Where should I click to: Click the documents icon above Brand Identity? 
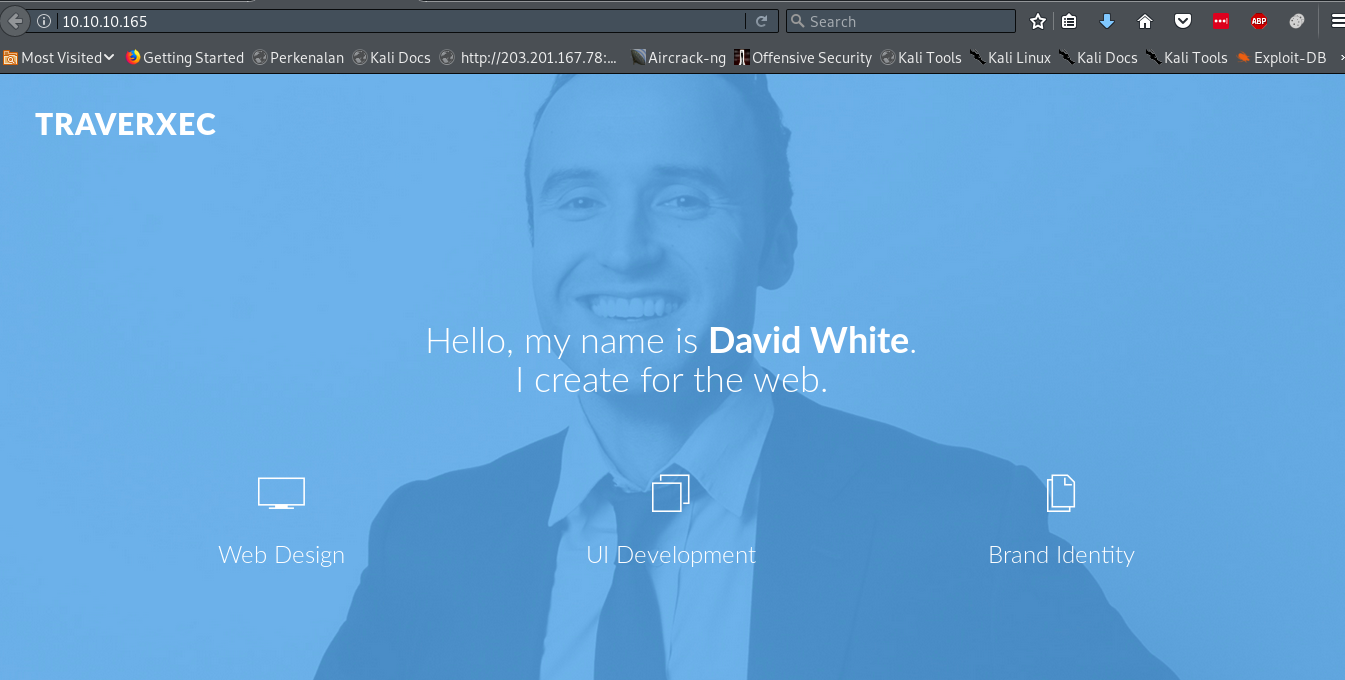click(x=1061, y=493)
